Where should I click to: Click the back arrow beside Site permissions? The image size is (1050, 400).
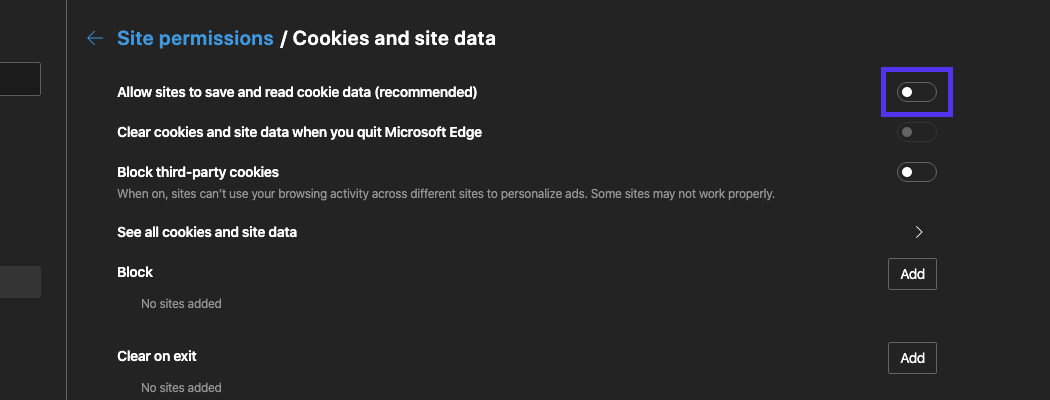pos(95,38)
